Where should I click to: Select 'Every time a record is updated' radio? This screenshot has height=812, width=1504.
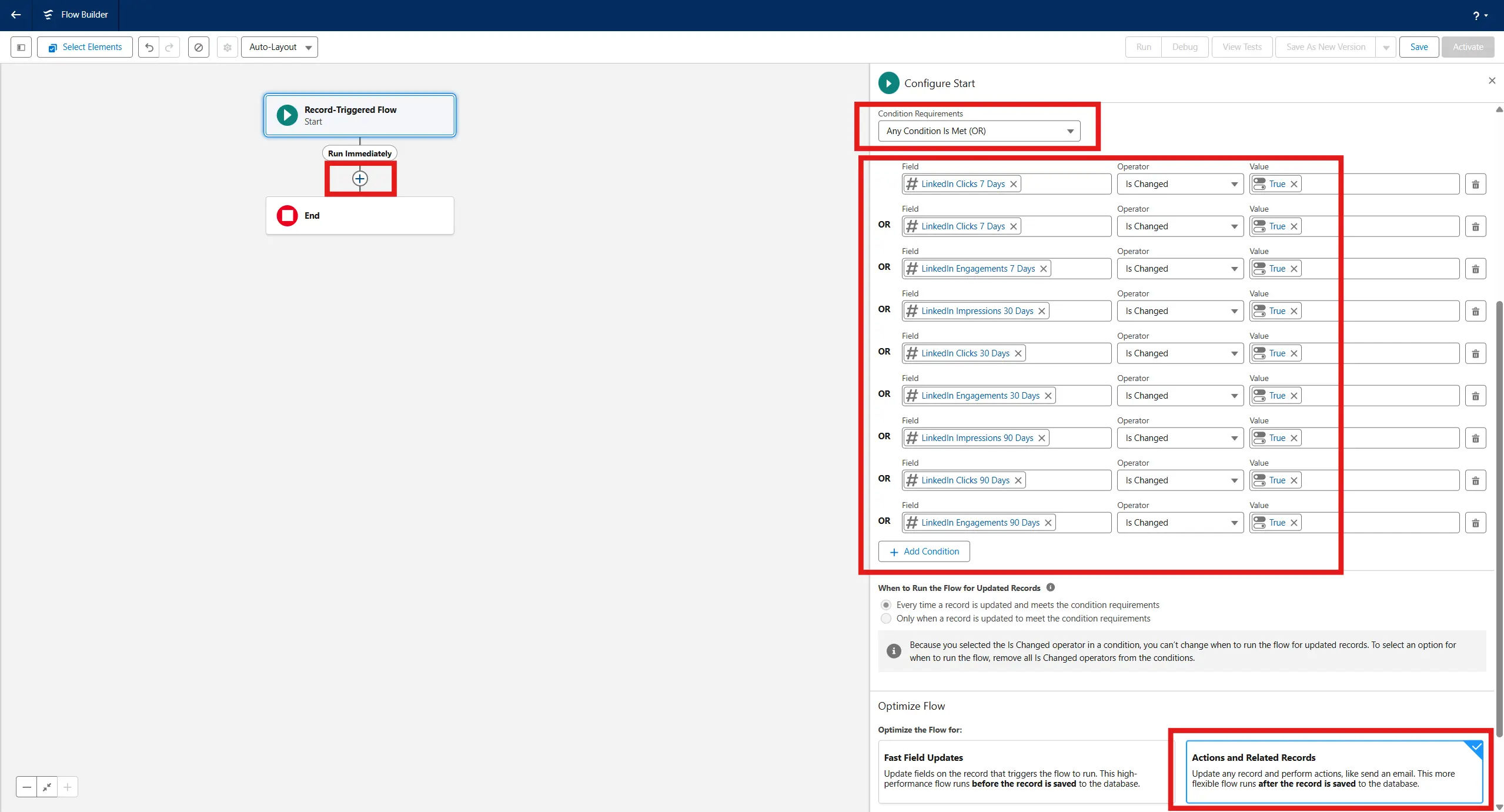tap(886, 605)
